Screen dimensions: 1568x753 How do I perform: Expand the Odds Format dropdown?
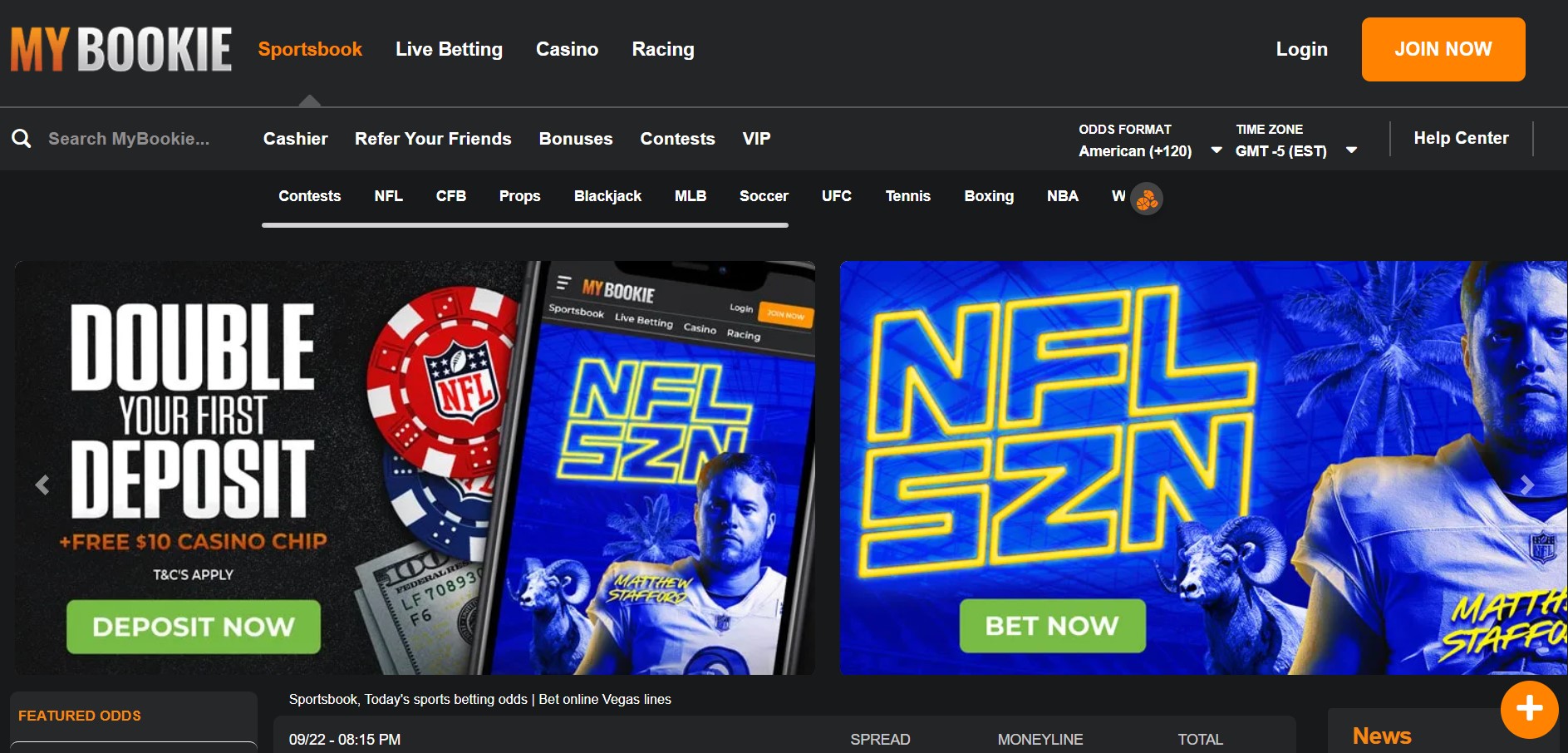coord(1150,140)
